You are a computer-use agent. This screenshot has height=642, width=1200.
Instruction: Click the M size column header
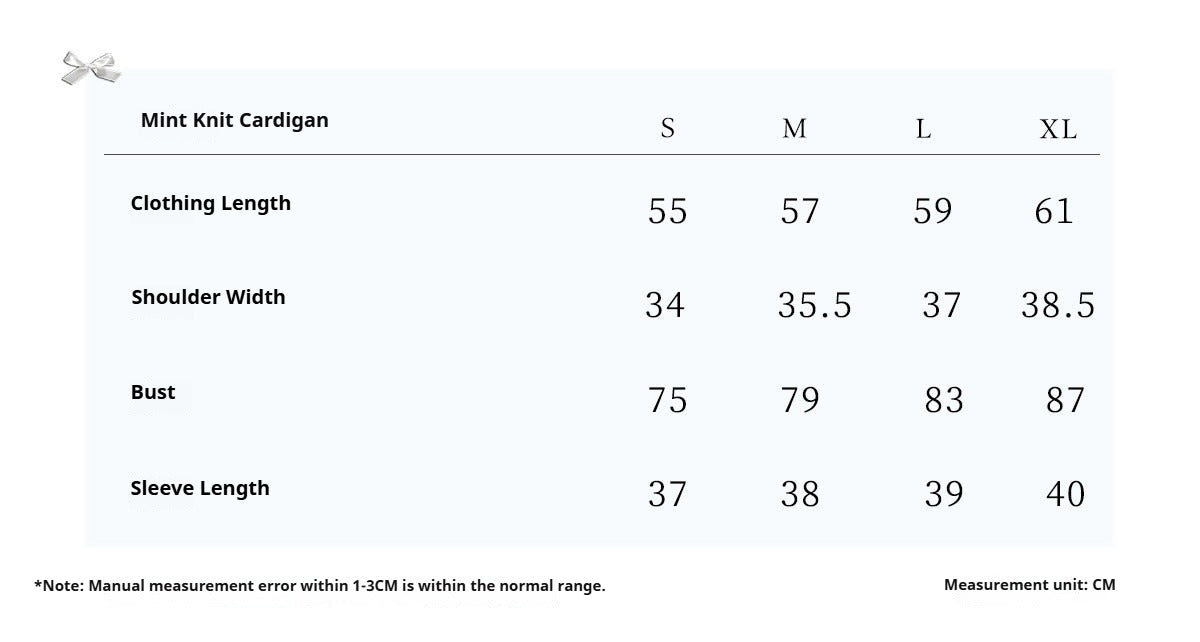click(x=794, y=129)
